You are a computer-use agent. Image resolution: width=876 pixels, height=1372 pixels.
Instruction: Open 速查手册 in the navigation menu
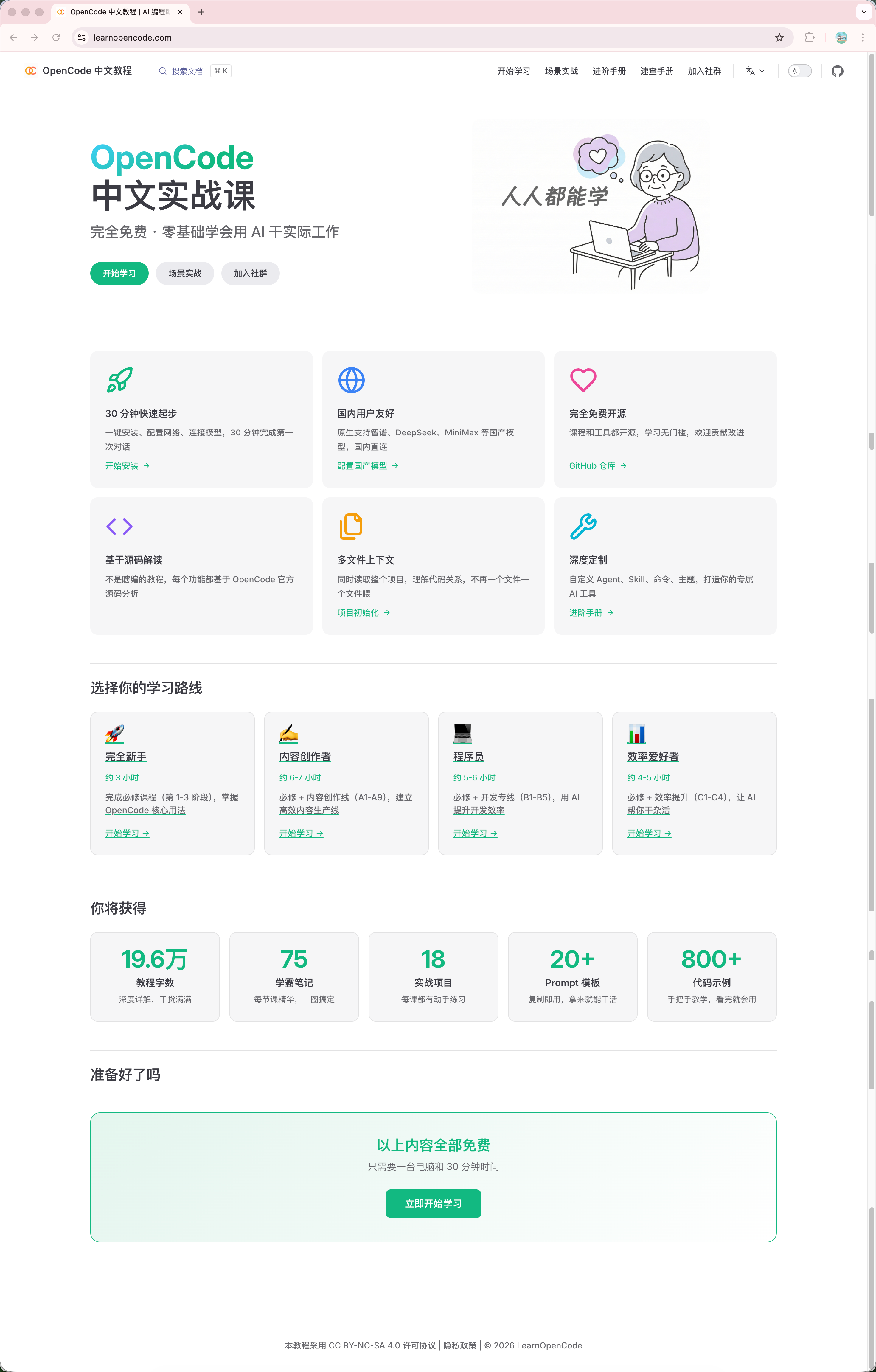(x=656, y=71)
